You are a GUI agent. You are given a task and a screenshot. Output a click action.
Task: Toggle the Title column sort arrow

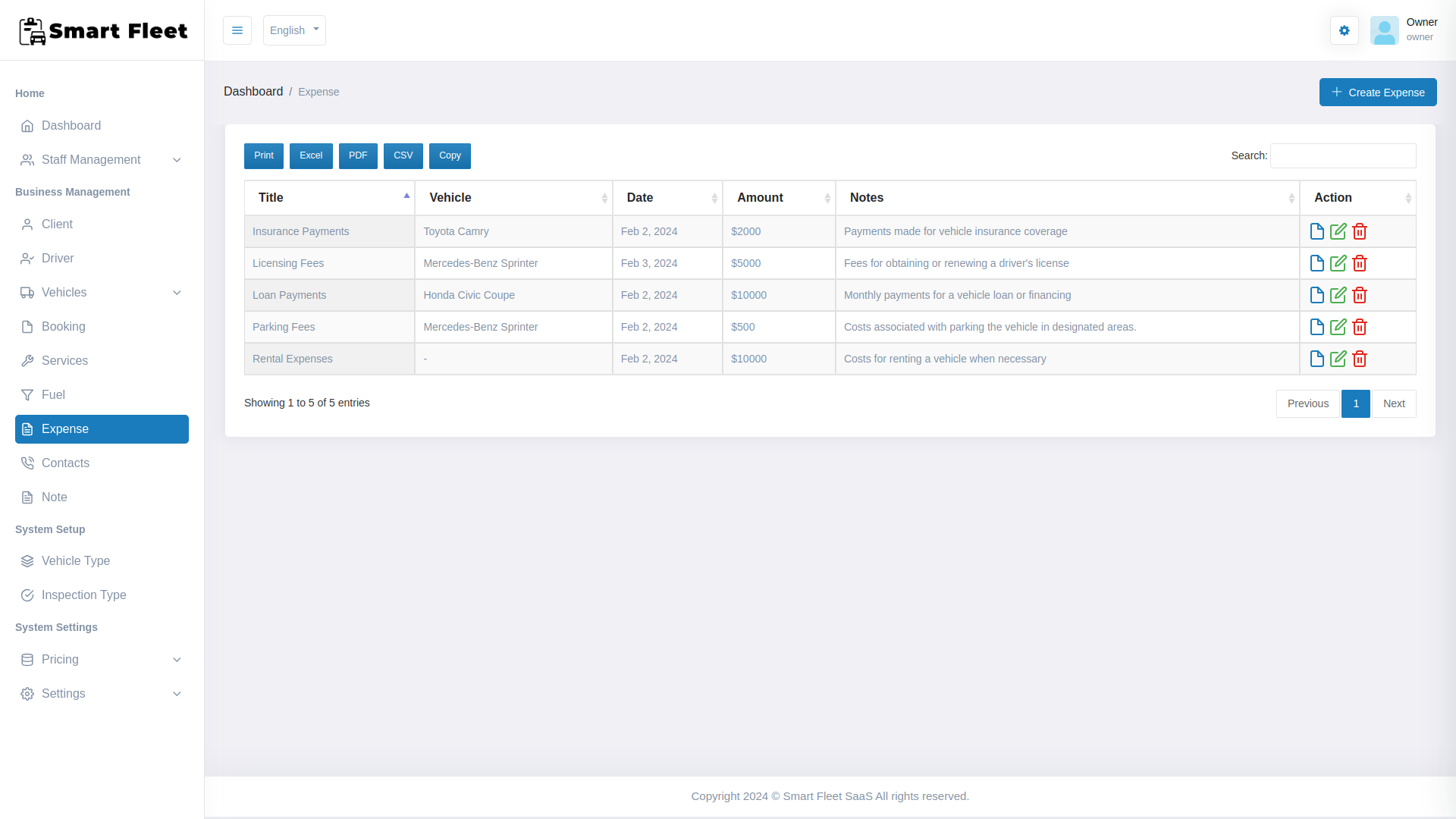[x=406, y=196]
